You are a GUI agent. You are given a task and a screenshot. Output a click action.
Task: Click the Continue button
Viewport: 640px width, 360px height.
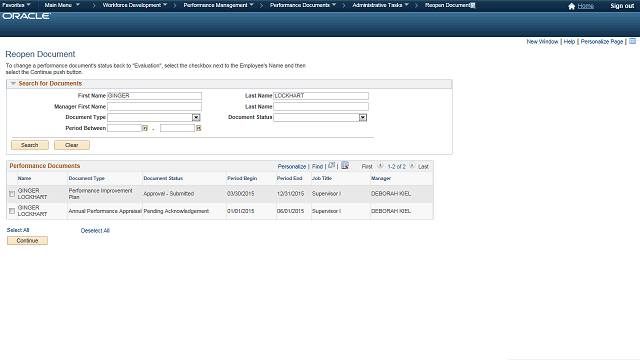[x=27, y=241]
